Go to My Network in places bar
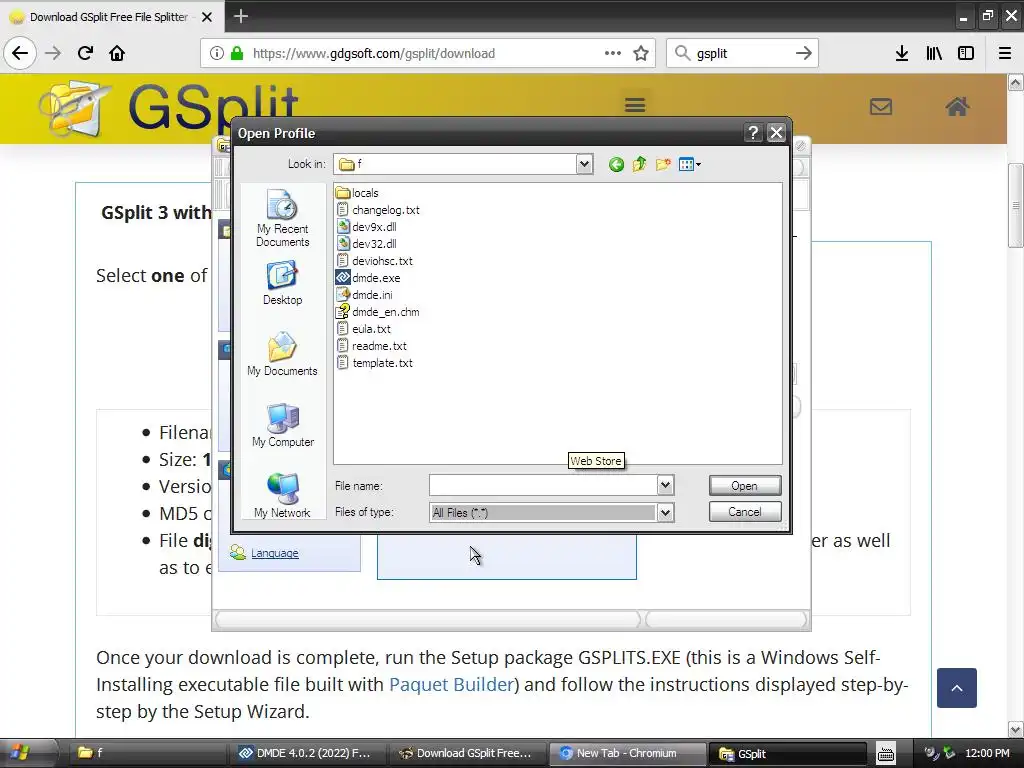Screen dimensions: 1024x768 point(283,496)
